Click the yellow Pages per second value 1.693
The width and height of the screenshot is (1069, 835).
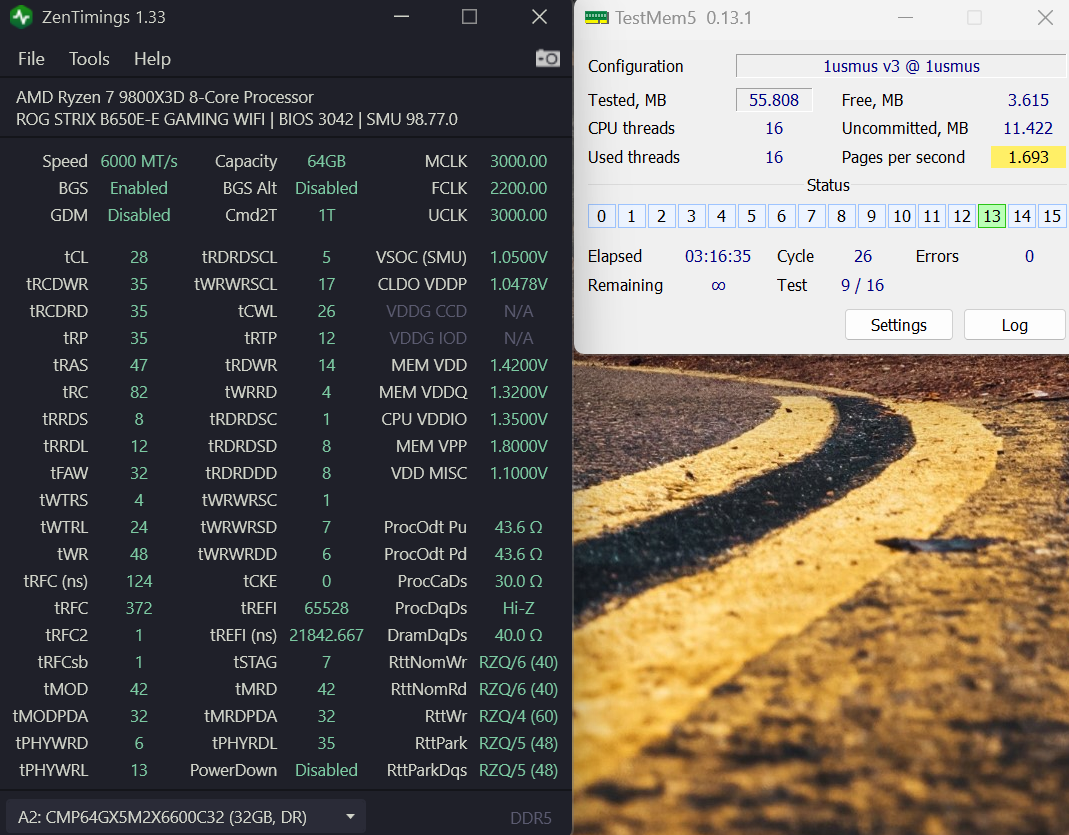[x=1028, y=157]
